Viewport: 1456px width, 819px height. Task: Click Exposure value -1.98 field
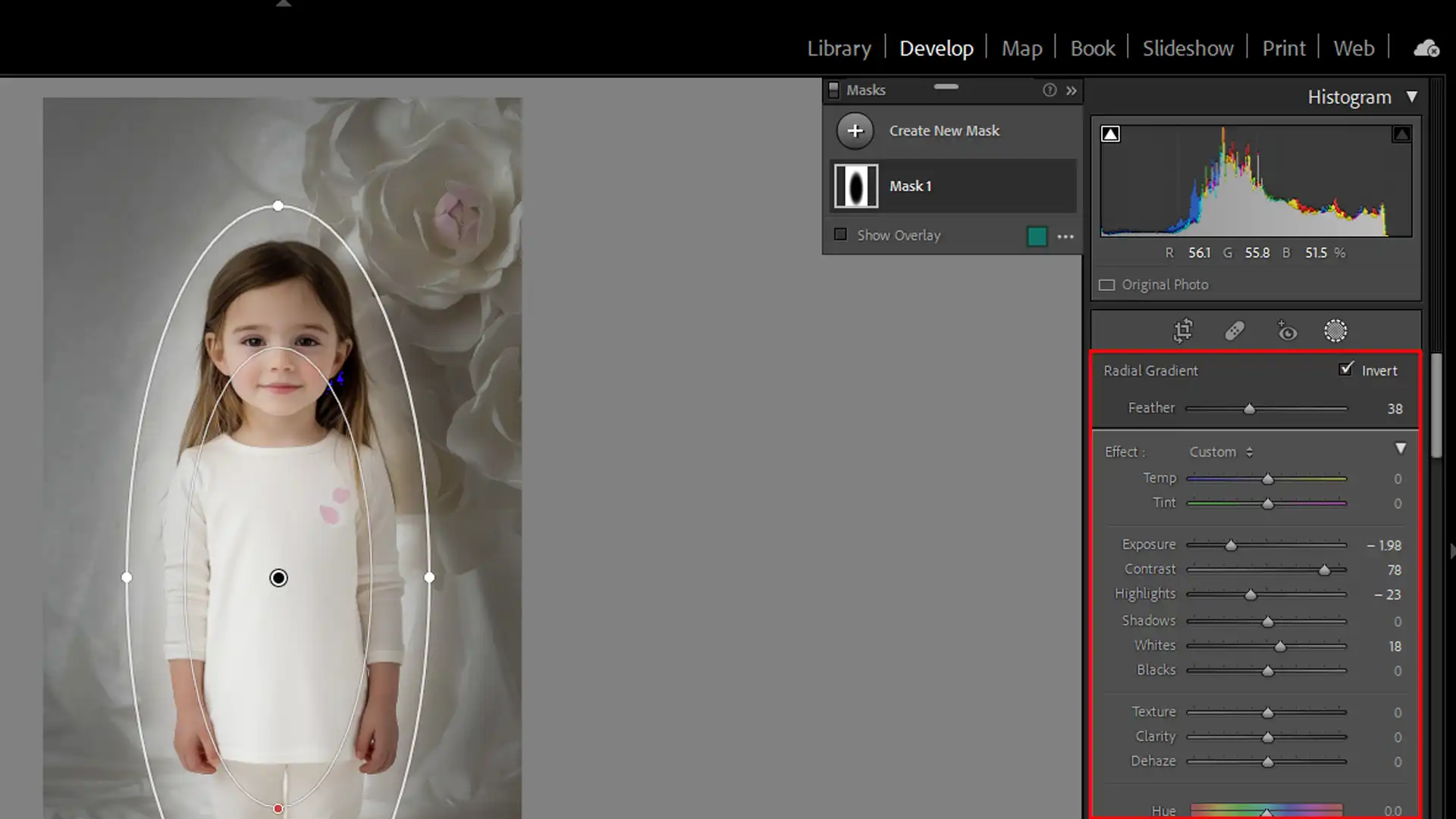click(x=1384, y=545)
